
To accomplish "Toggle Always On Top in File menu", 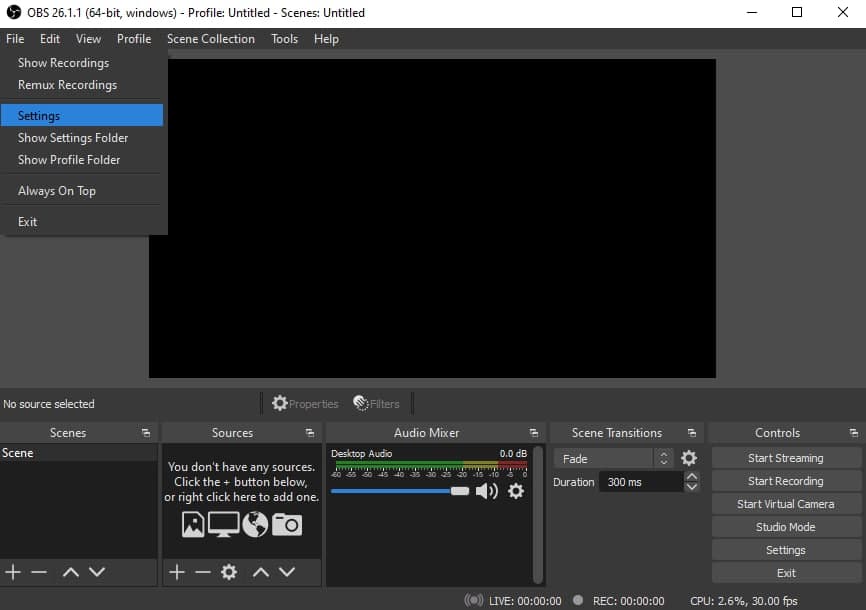I will 57,191.
